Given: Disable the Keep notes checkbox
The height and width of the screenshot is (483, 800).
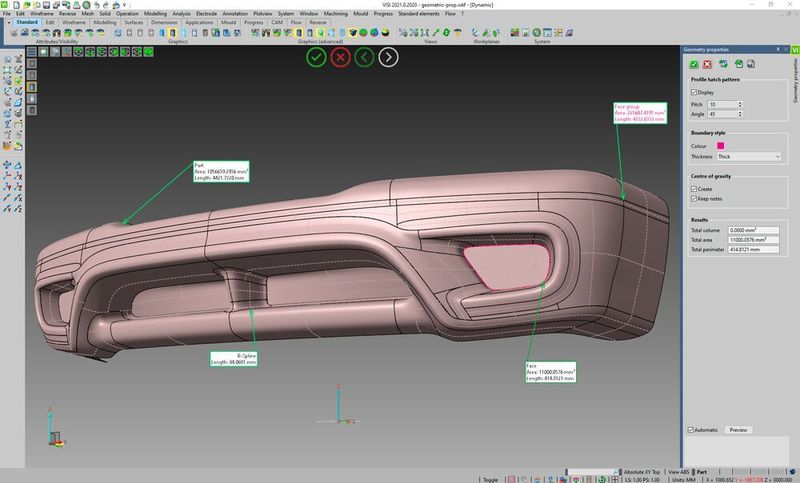Looking at the screenshot, I should (x=694, y=198).
